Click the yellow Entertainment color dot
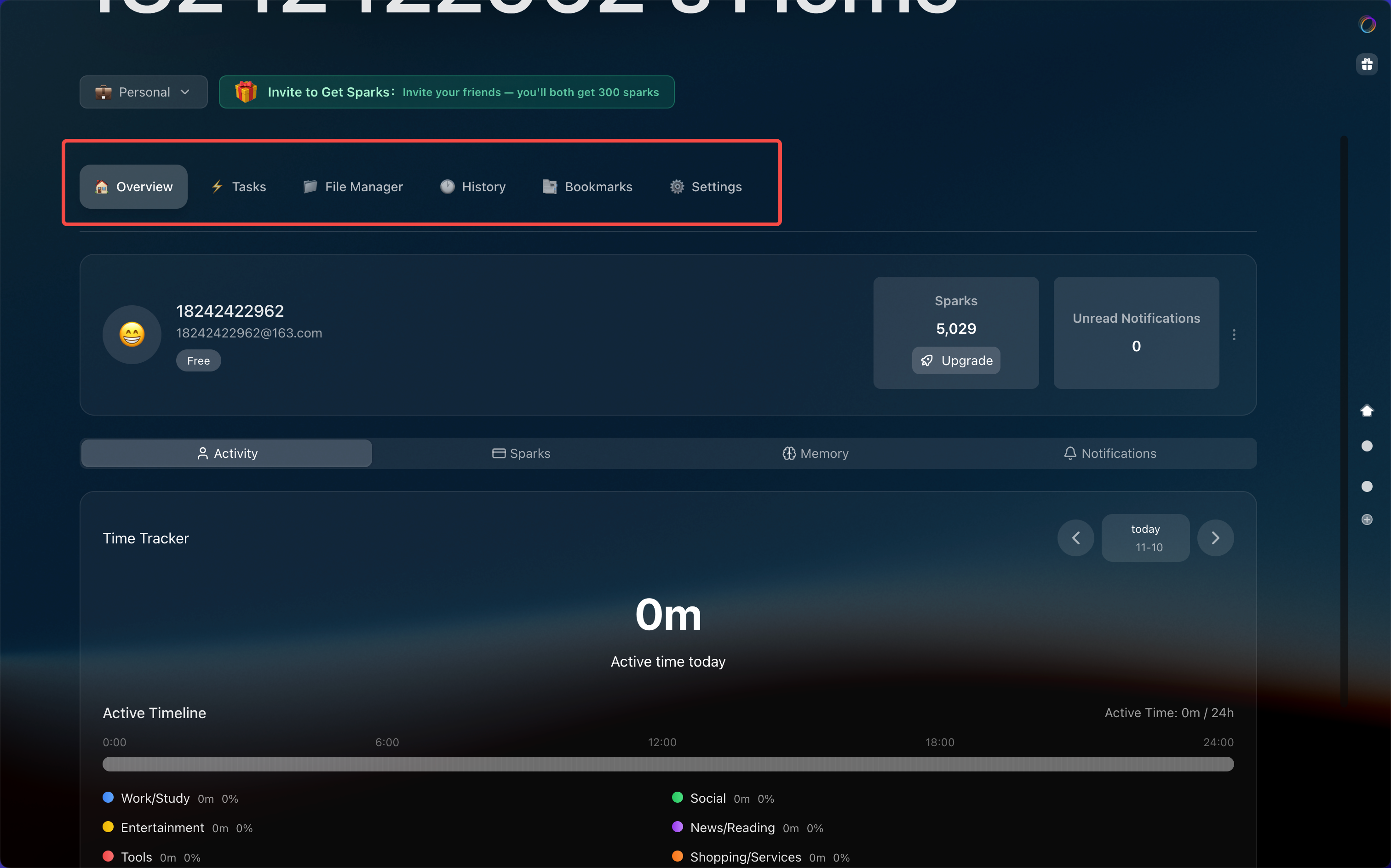The width and height of the screenshot is (1391, 868). point(108,827)
